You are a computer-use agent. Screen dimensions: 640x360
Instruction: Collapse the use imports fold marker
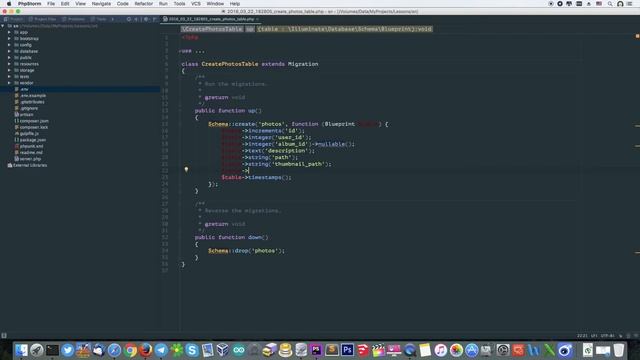click(180, 51)
